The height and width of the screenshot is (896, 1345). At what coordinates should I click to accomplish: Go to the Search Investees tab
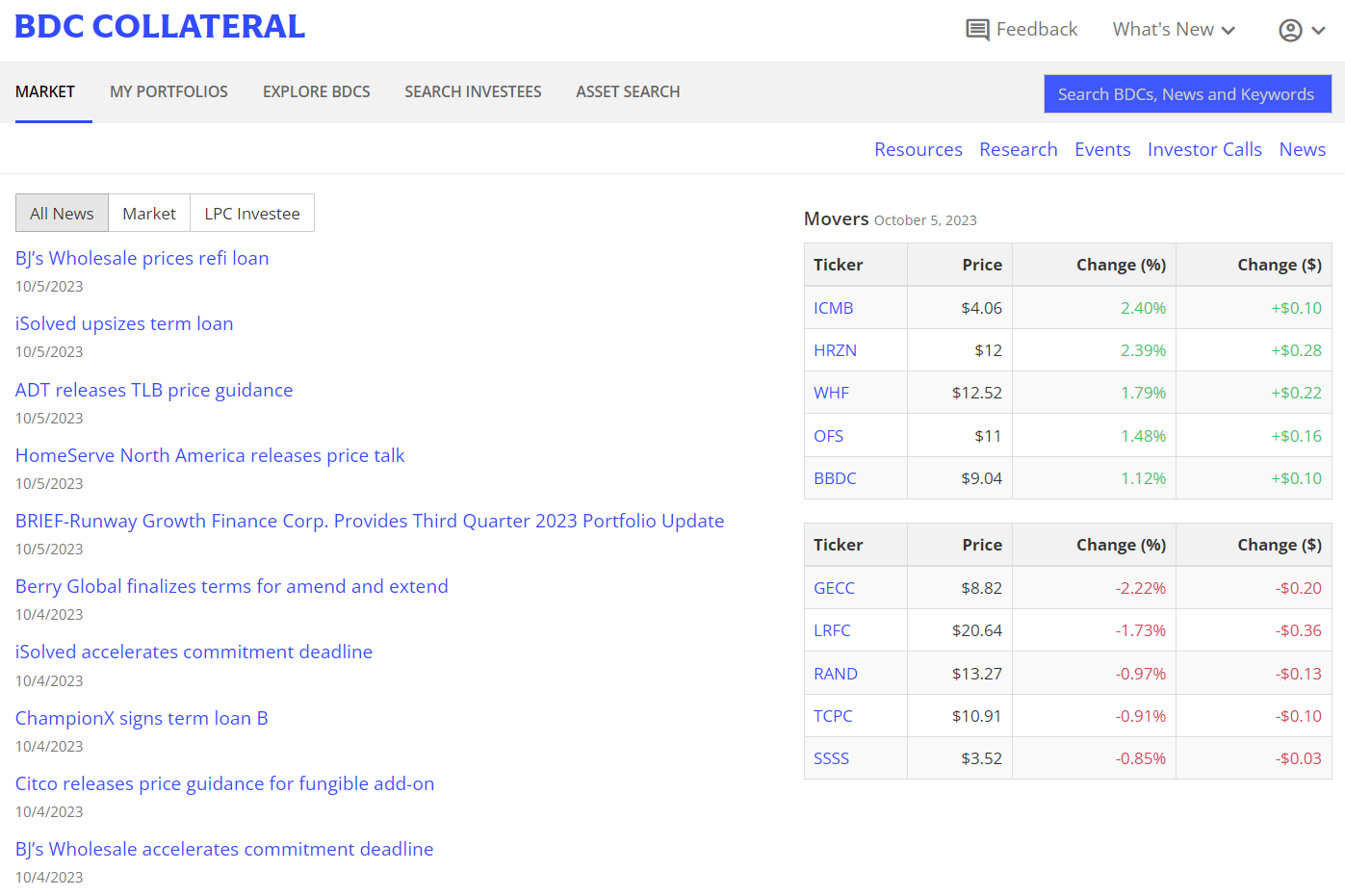(x=473, y=92)
